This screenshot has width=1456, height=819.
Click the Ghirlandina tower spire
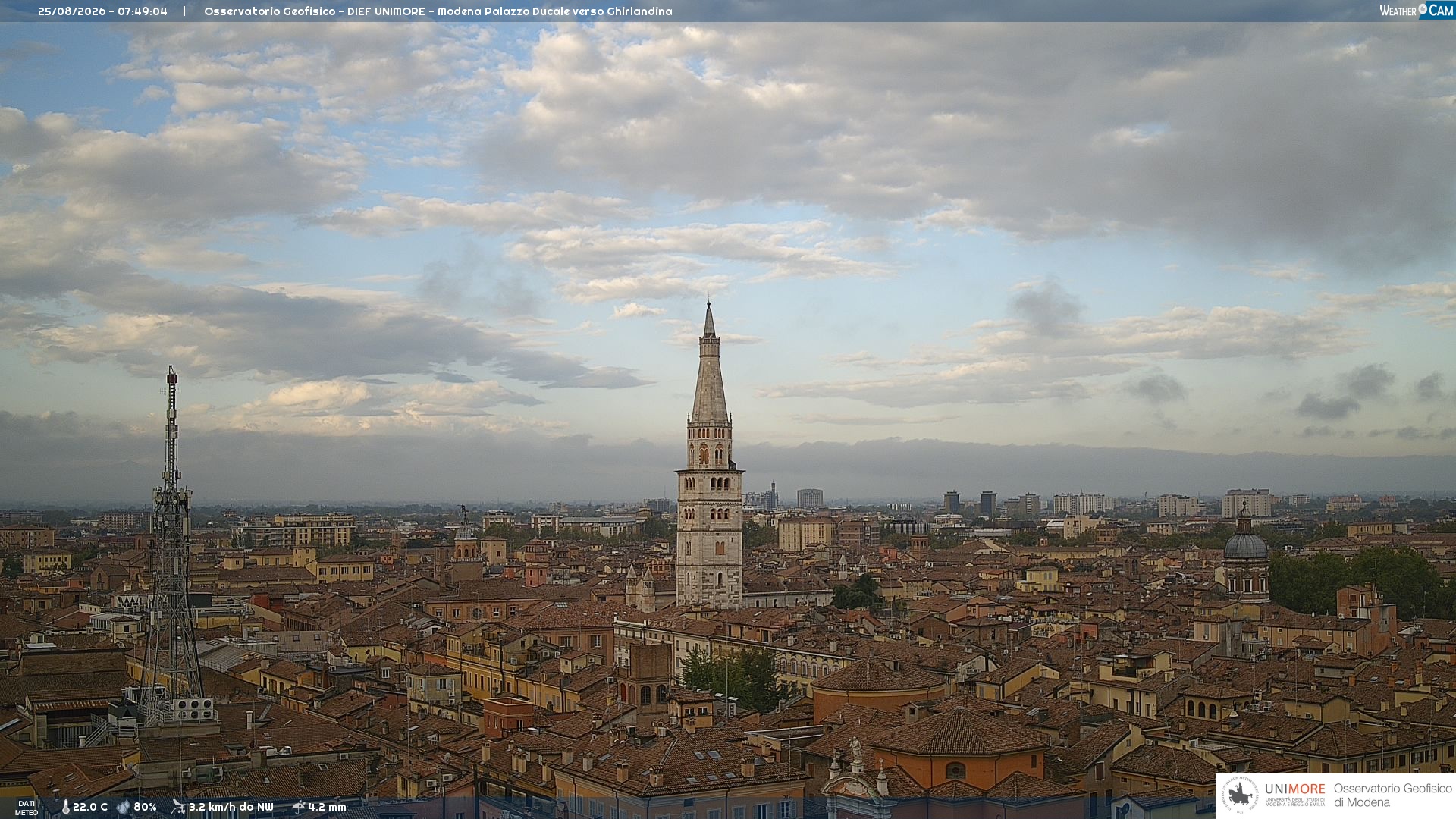(710, 362)
